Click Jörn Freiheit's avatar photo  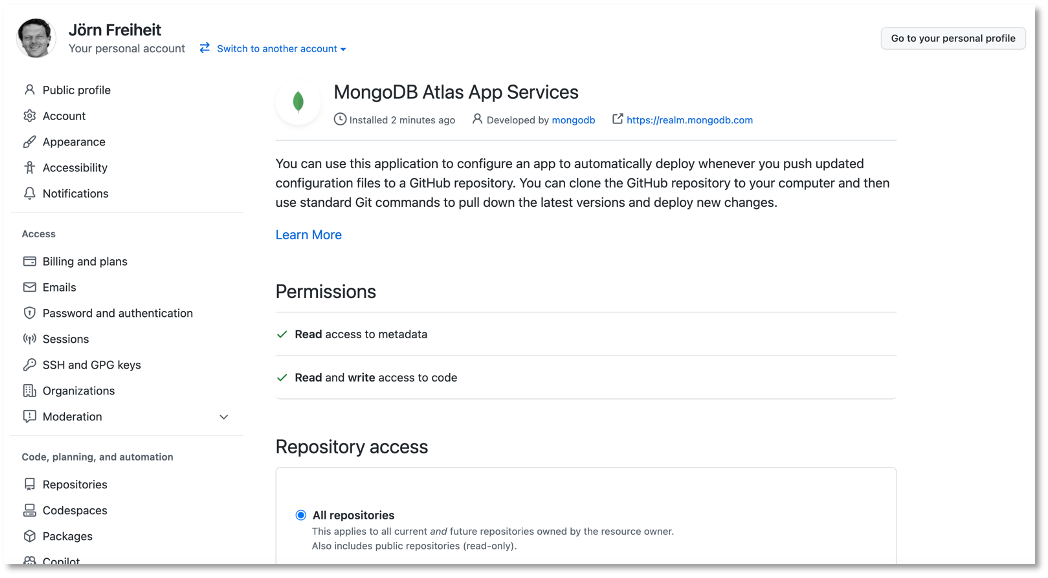coord(35,38)
